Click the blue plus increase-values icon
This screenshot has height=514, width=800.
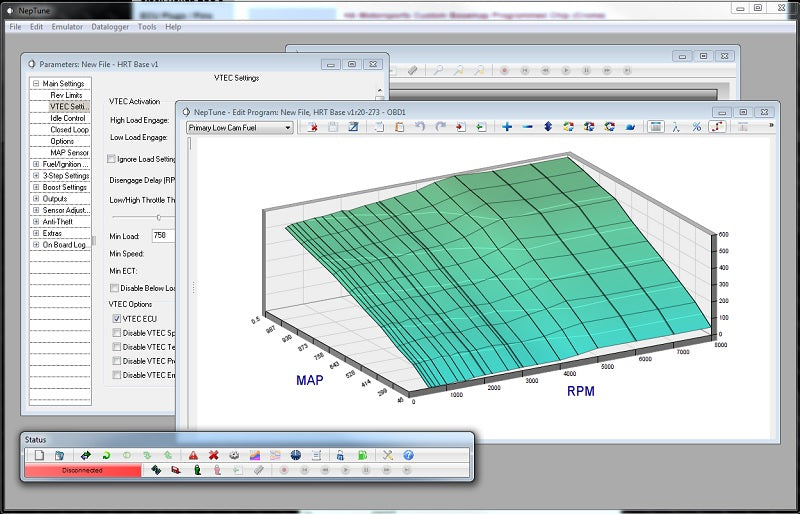tap(507, 127)
